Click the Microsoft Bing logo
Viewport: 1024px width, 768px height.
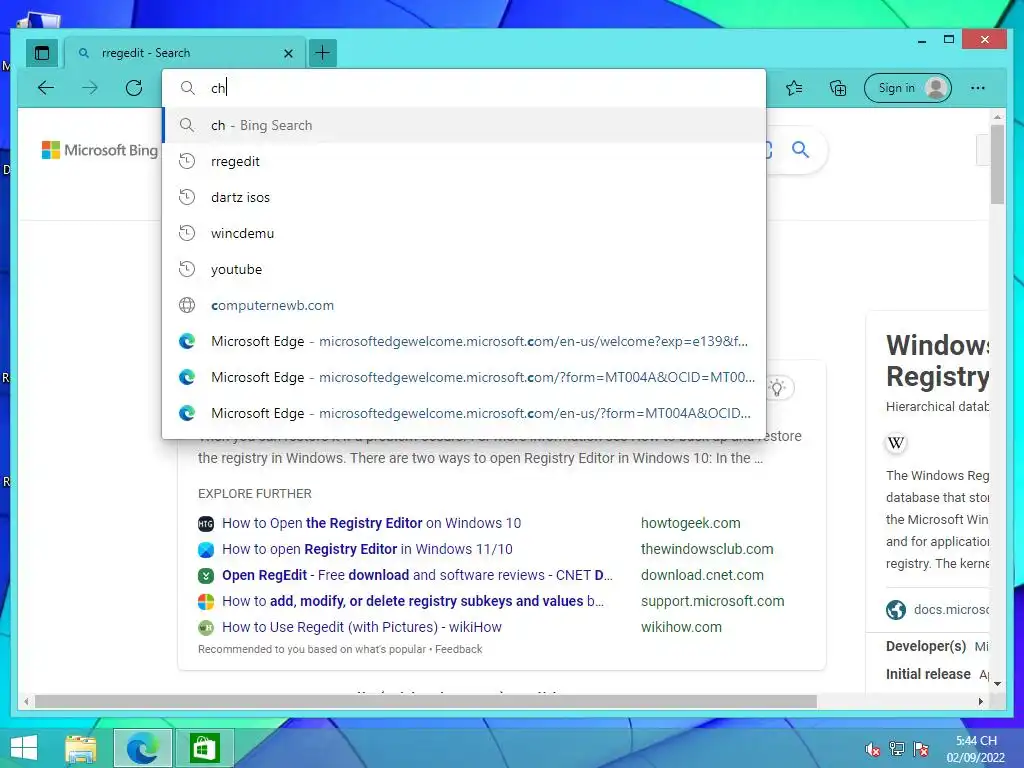click(100, 150)
